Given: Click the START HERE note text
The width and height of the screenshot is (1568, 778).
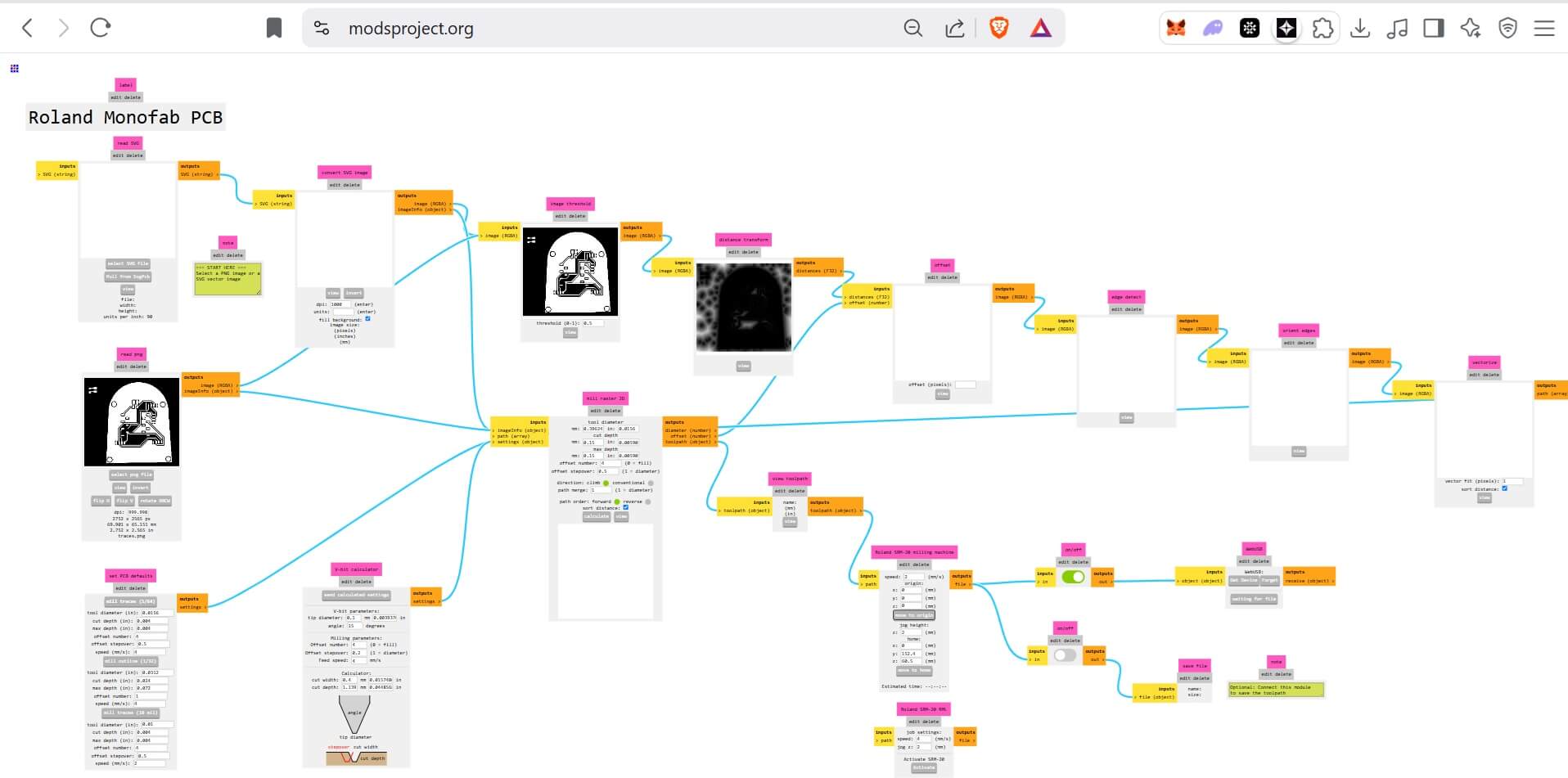Looking at the screenshot, I should point(228,278).
